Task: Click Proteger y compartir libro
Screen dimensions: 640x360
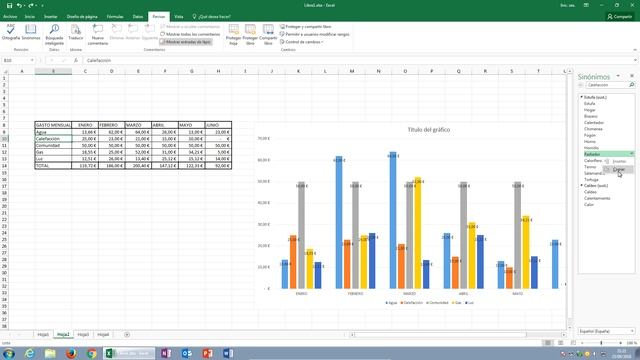Action: click(x=305, y=27)
